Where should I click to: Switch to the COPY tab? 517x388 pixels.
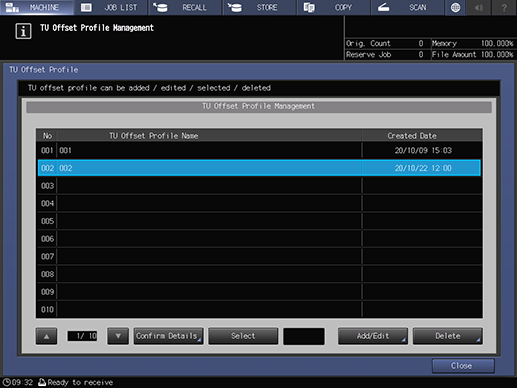(334, 7)
